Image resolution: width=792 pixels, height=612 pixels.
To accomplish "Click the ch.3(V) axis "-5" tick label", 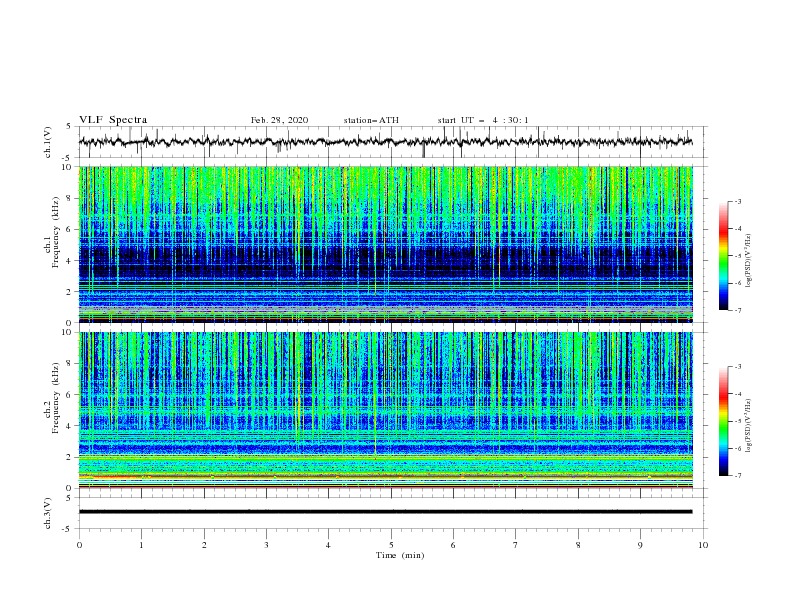I will point(67,529).
